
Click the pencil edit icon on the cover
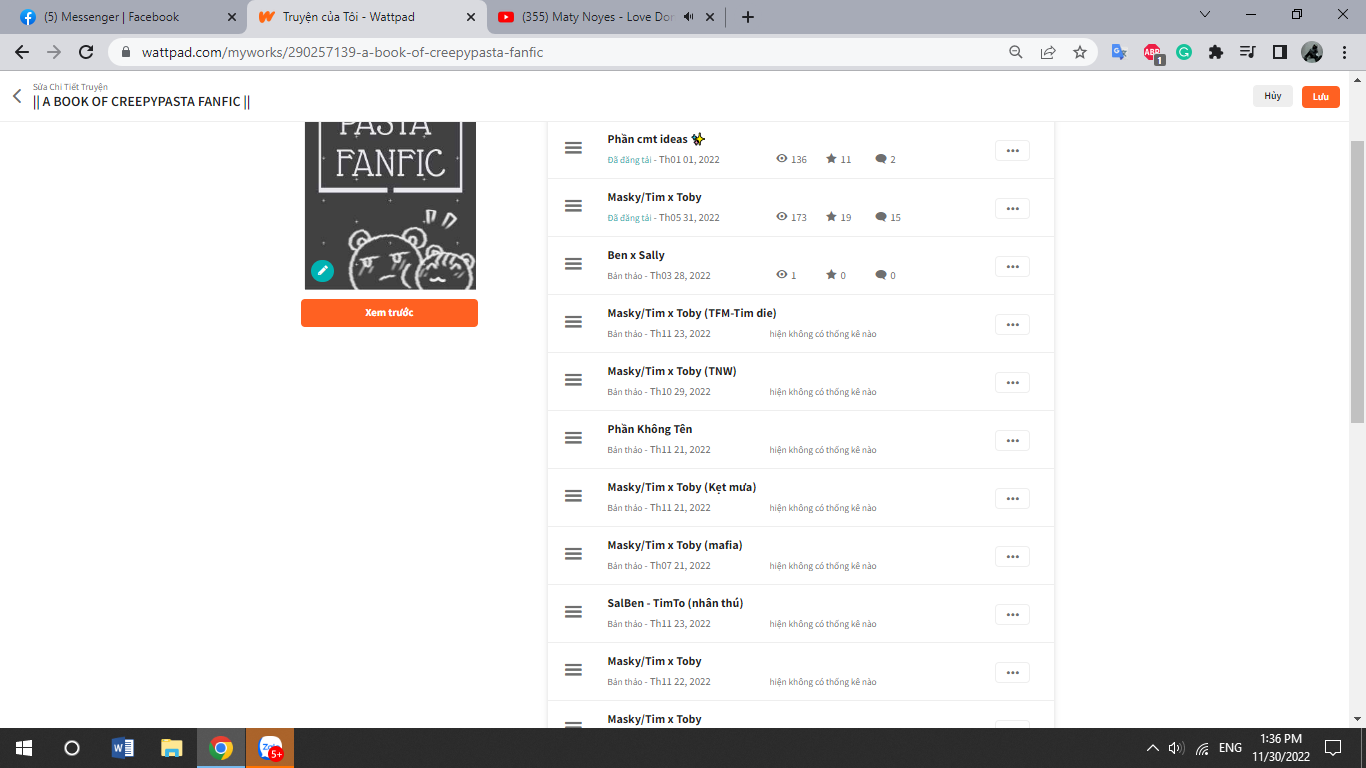tap(322, 270)
